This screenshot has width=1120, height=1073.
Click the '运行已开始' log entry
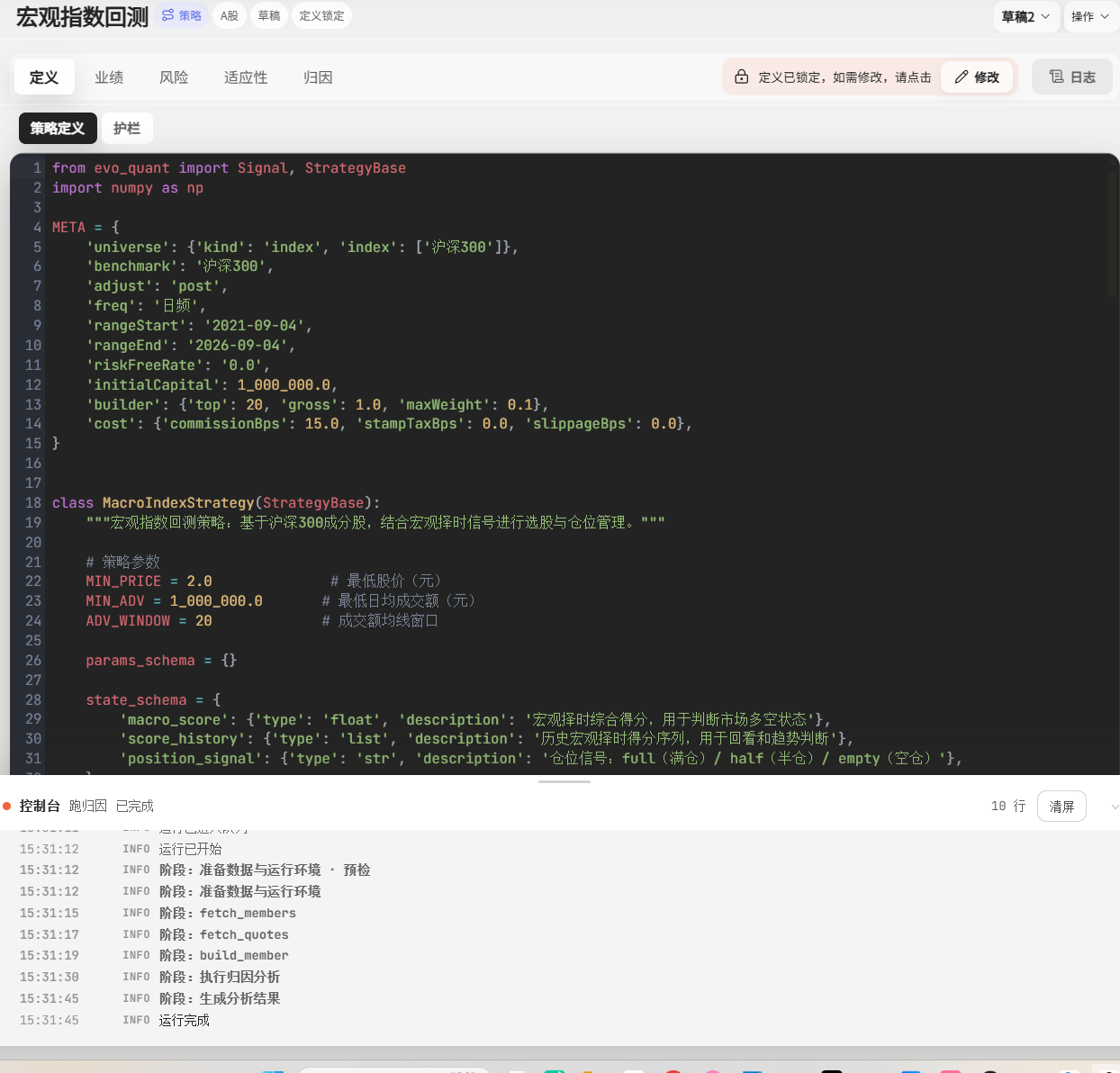coord(191,849)
